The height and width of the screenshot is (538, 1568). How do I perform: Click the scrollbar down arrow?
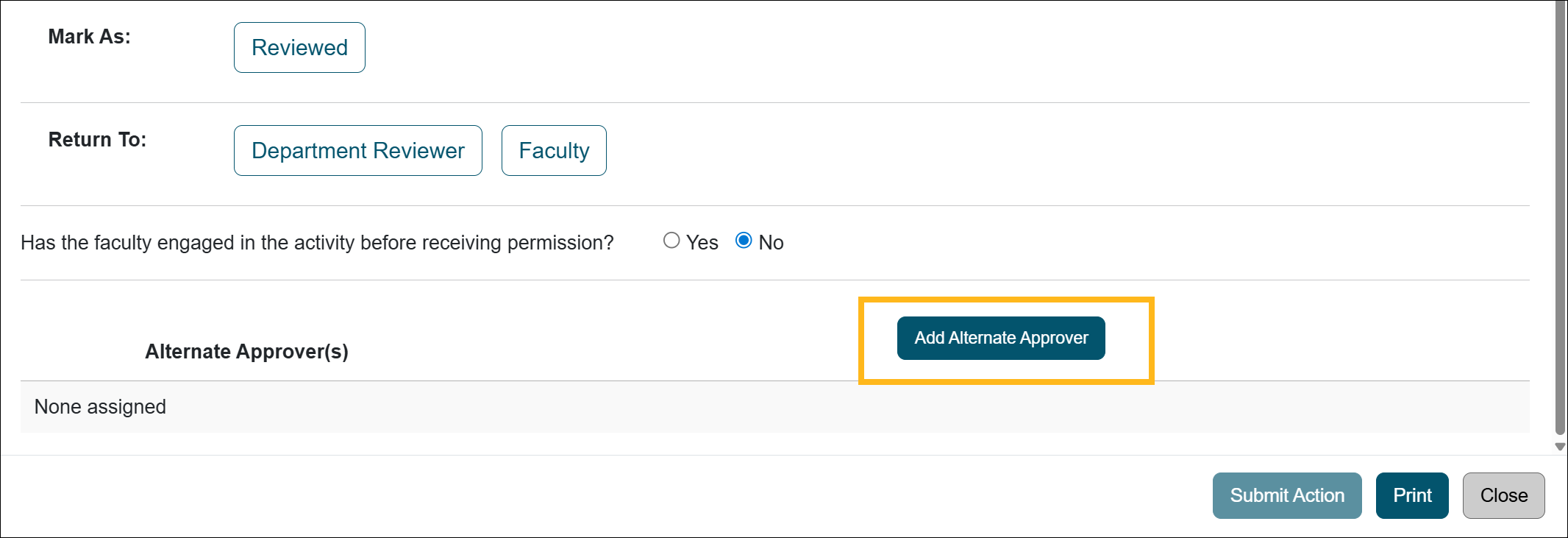[1559, 446]
